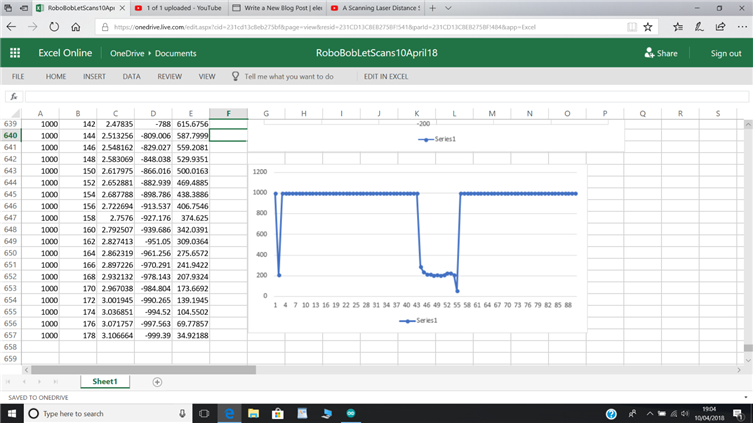Viewport: 753px width, 423px height.
Task: Click the Tell me search box
Action: click(288, 76)
